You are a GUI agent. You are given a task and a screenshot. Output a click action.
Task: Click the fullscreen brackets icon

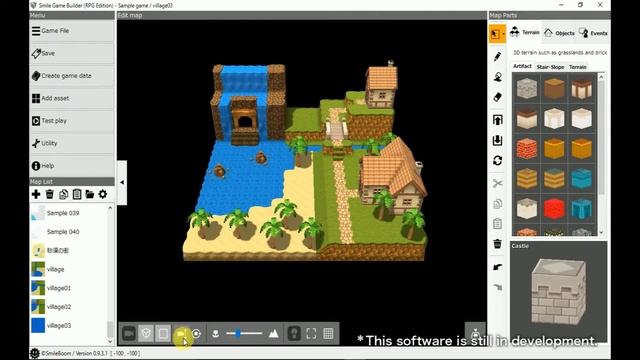tap(311, 333)
